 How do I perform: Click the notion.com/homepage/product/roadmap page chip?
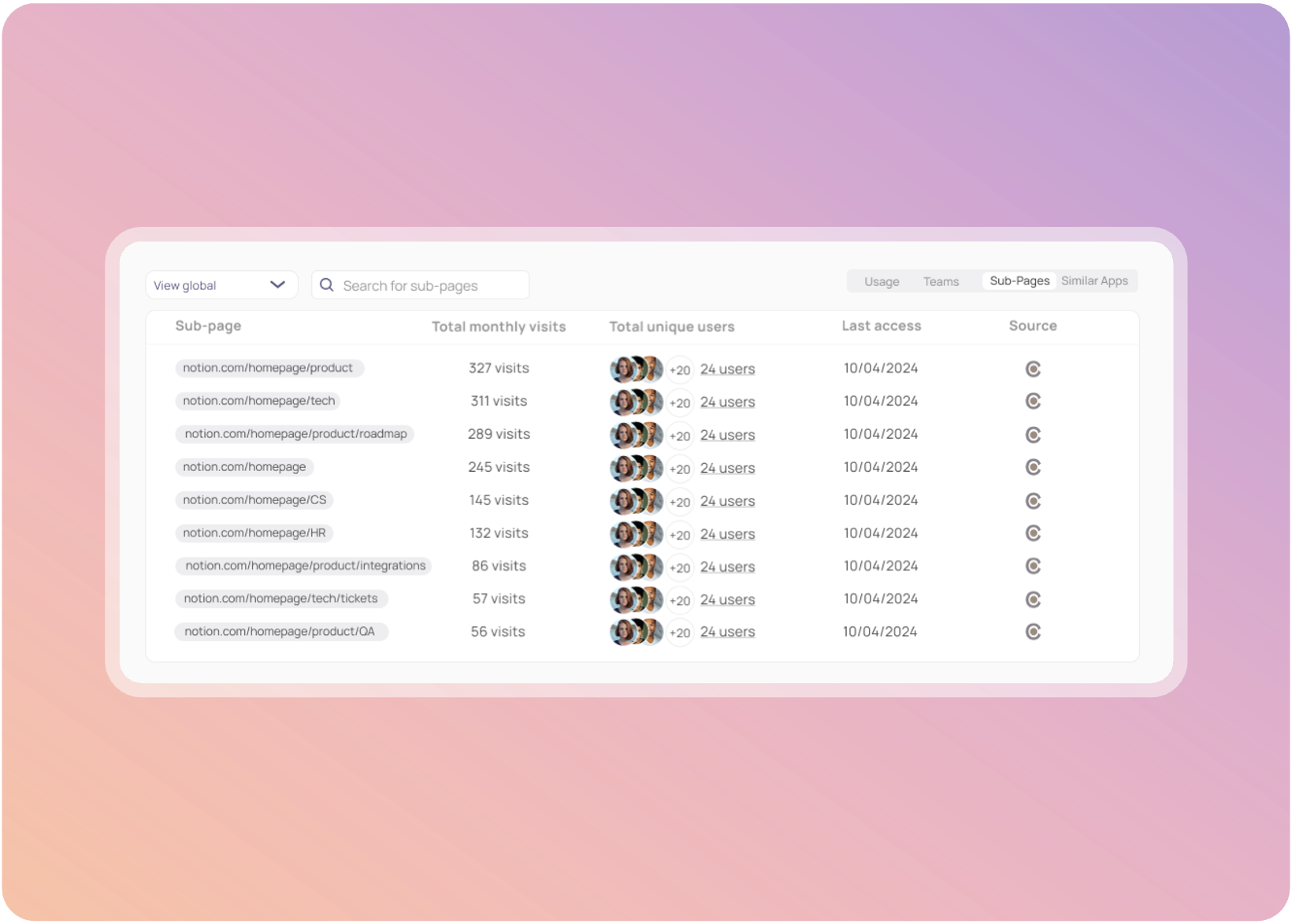295,434
